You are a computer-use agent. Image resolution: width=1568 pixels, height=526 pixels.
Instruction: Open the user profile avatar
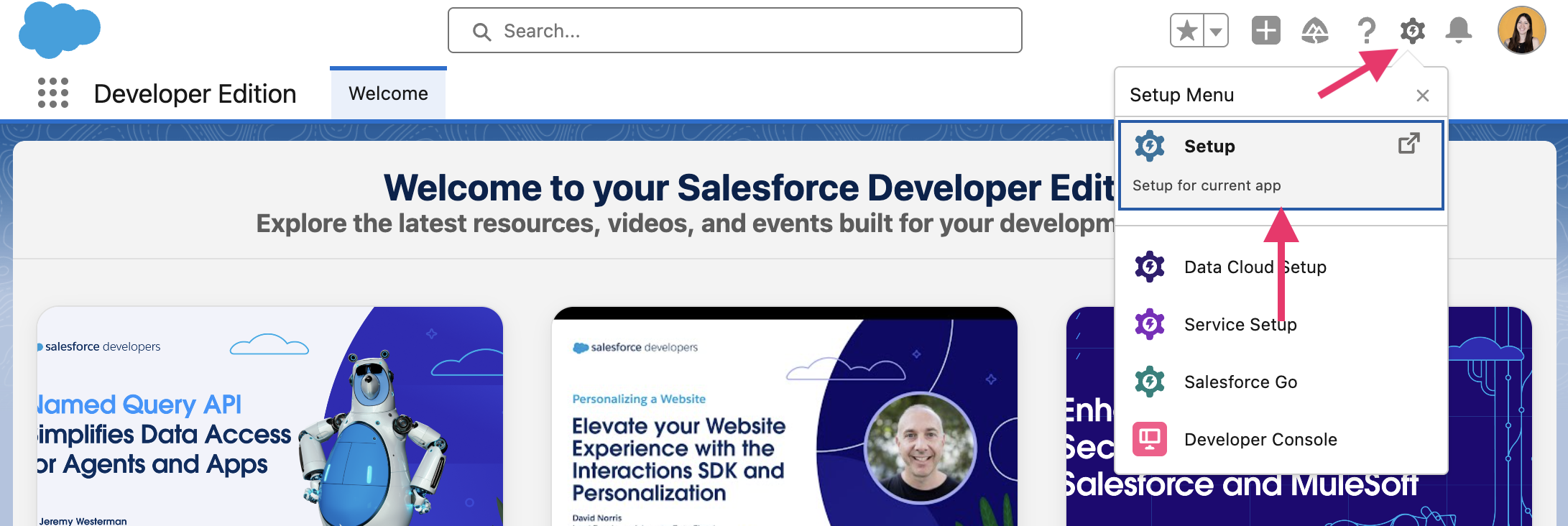[x=1521, y=30]
